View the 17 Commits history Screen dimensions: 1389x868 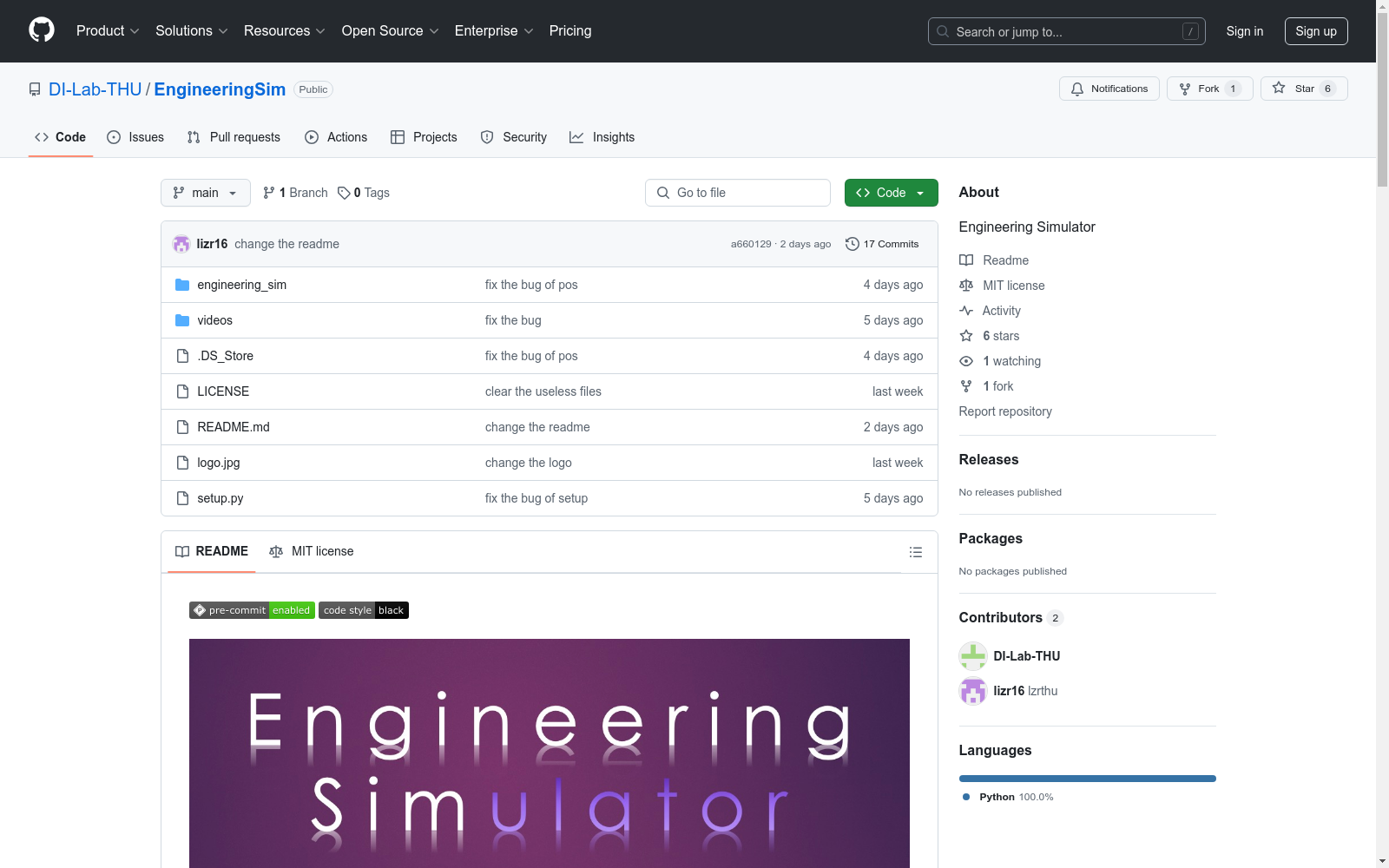[882, 244]
